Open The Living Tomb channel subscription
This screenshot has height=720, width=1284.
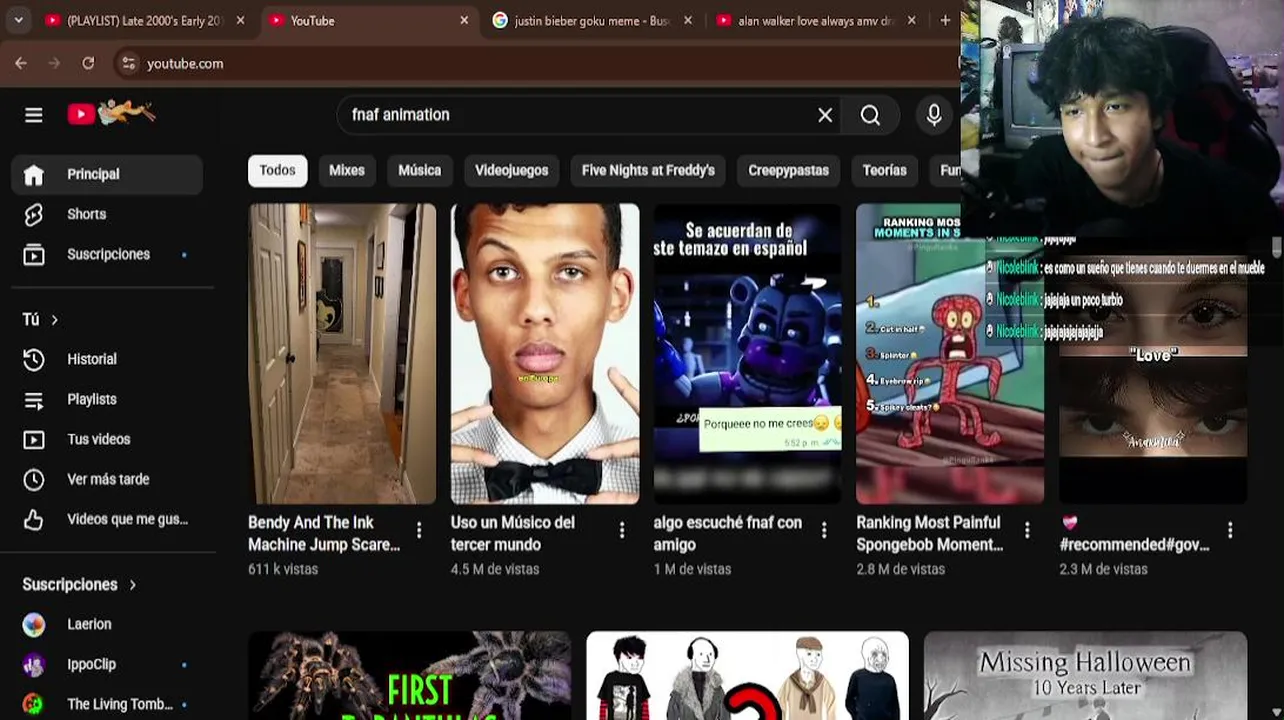pos(107,704)
